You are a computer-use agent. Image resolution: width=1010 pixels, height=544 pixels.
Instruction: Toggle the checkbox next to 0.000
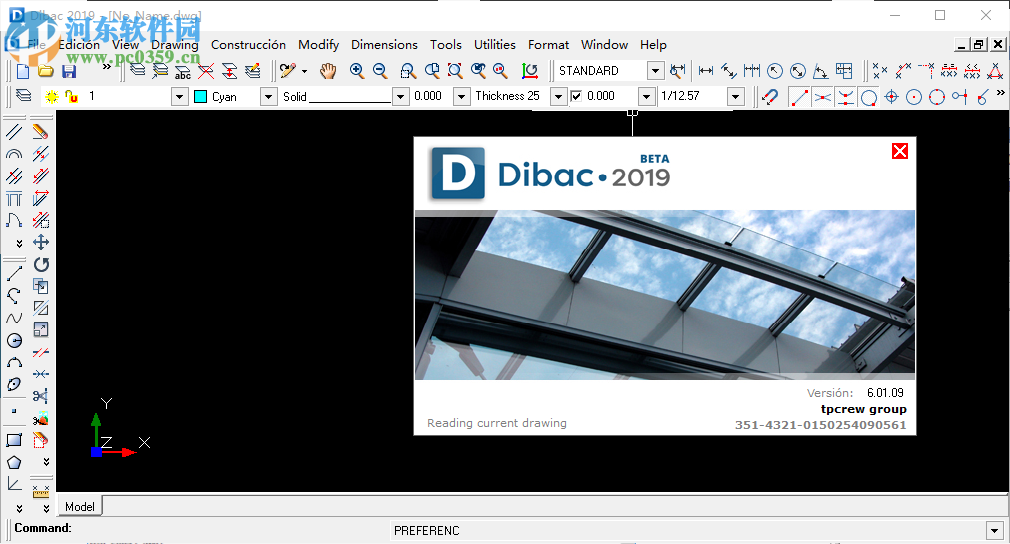click(x=576, y=97)
